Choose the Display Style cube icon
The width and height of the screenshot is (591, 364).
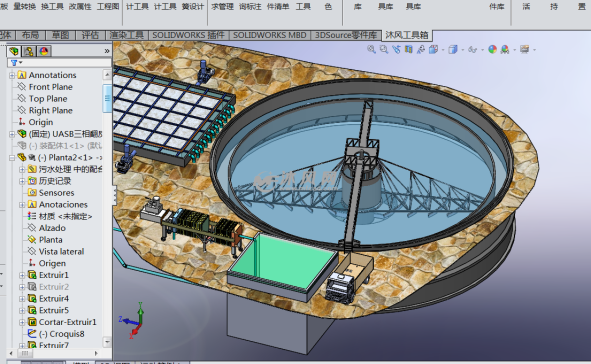coord(453,49)
